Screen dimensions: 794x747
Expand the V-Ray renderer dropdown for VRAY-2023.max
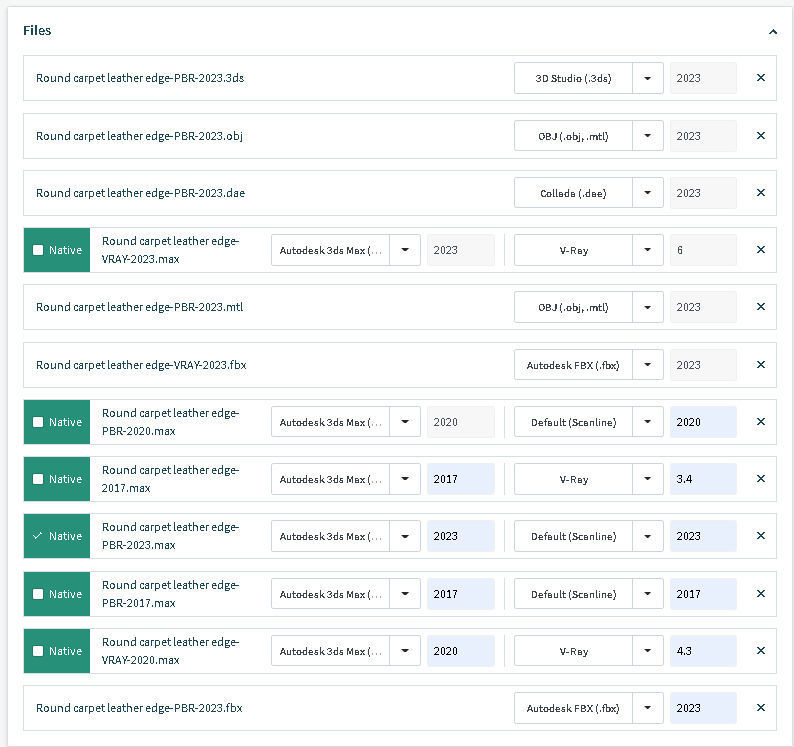tap(648, 250)
